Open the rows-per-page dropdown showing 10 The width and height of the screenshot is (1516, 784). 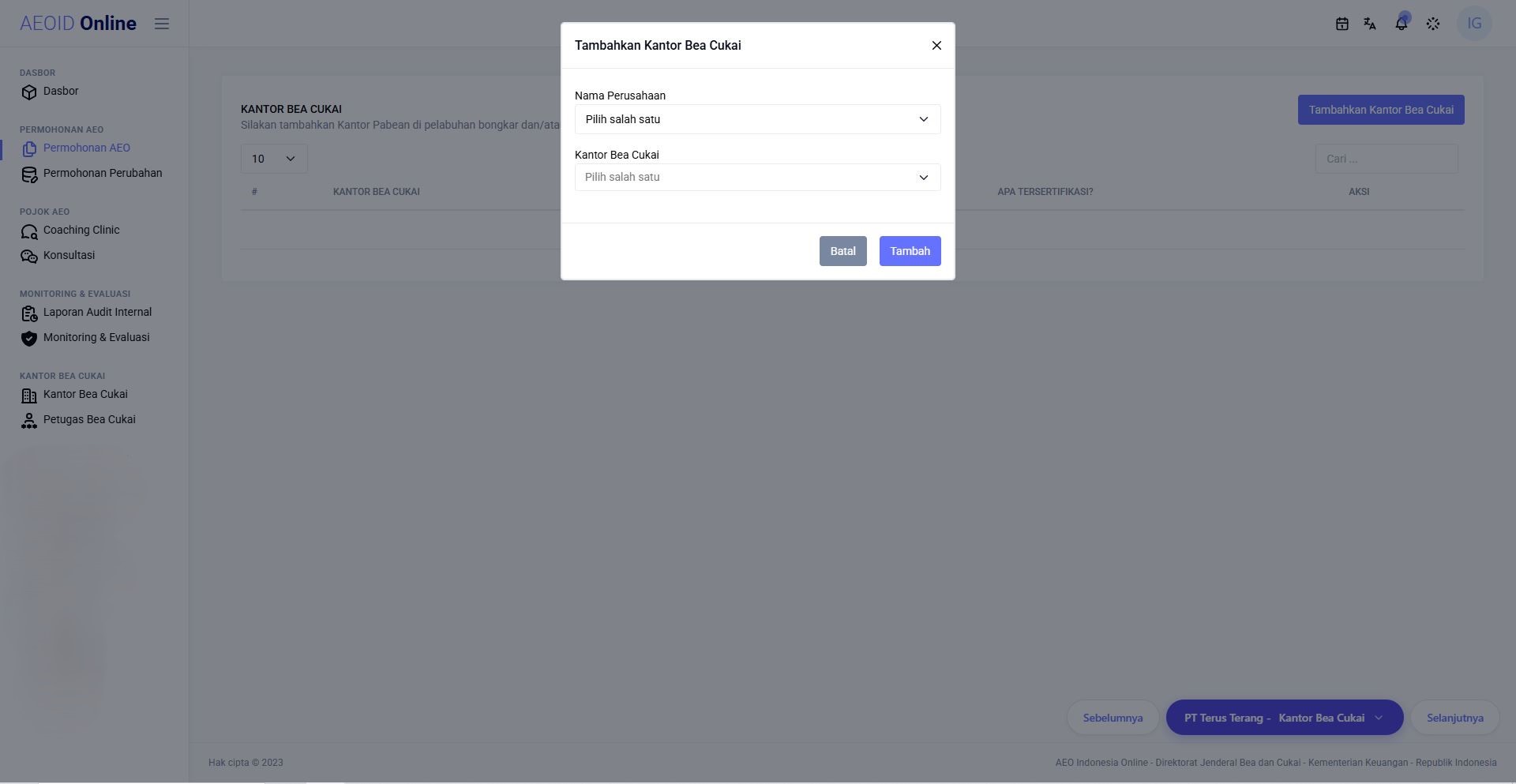[274, 159]
